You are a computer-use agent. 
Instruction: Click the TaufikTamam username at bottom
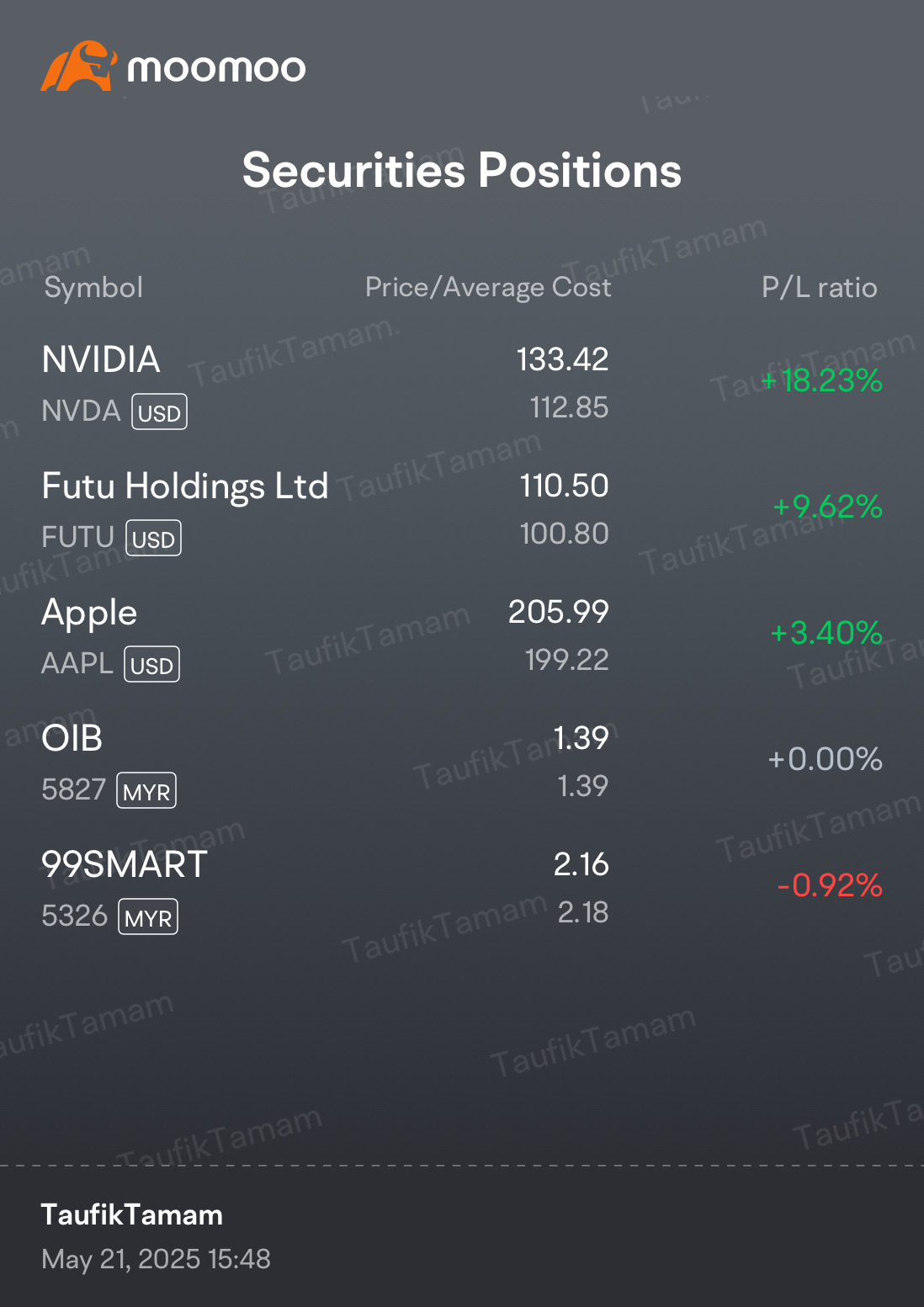click(x=132, y=1214)
